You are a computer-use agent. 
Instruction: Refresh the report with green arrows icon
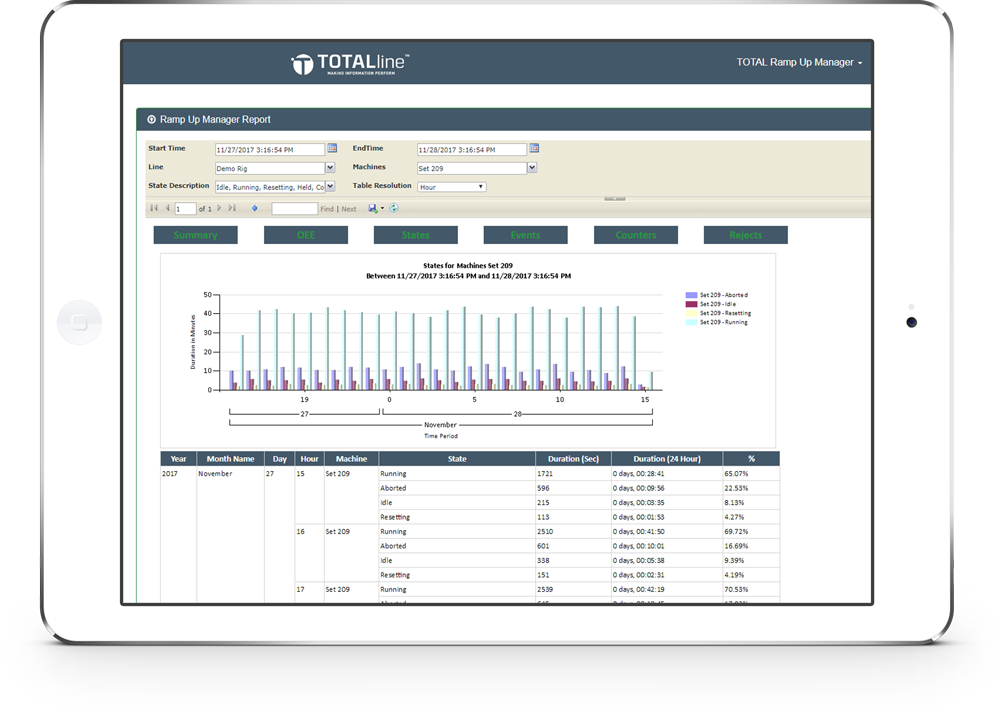tap(394, 208)
